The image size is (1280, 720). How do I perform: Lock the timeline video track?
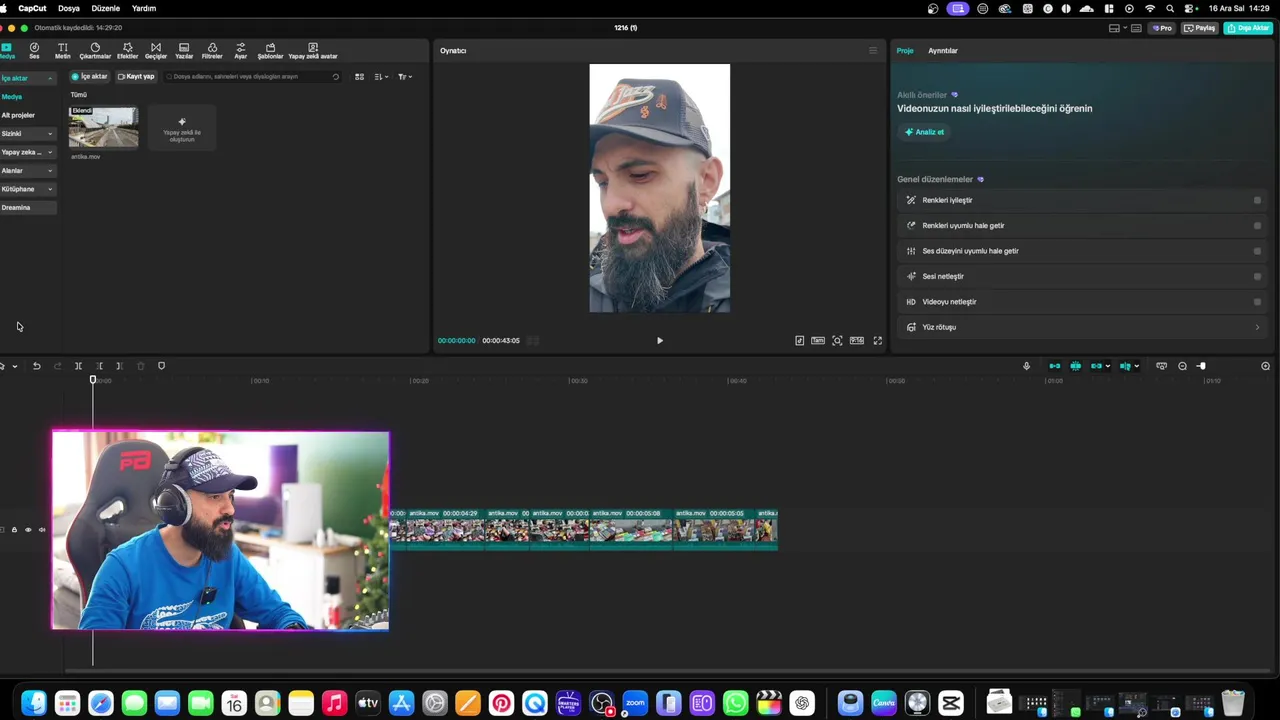click(14, 530)
